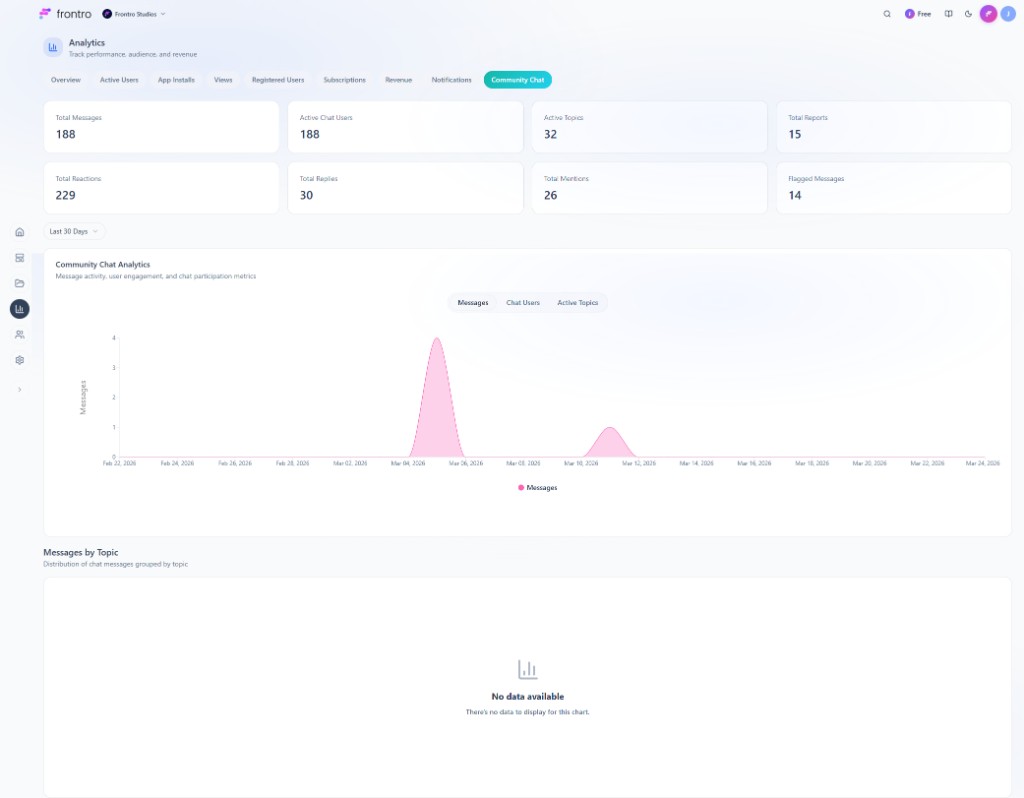Viewport: 1024px width, 798px height.
Task: Go to the Registered Users tab
Action: [x=278, y=80]
